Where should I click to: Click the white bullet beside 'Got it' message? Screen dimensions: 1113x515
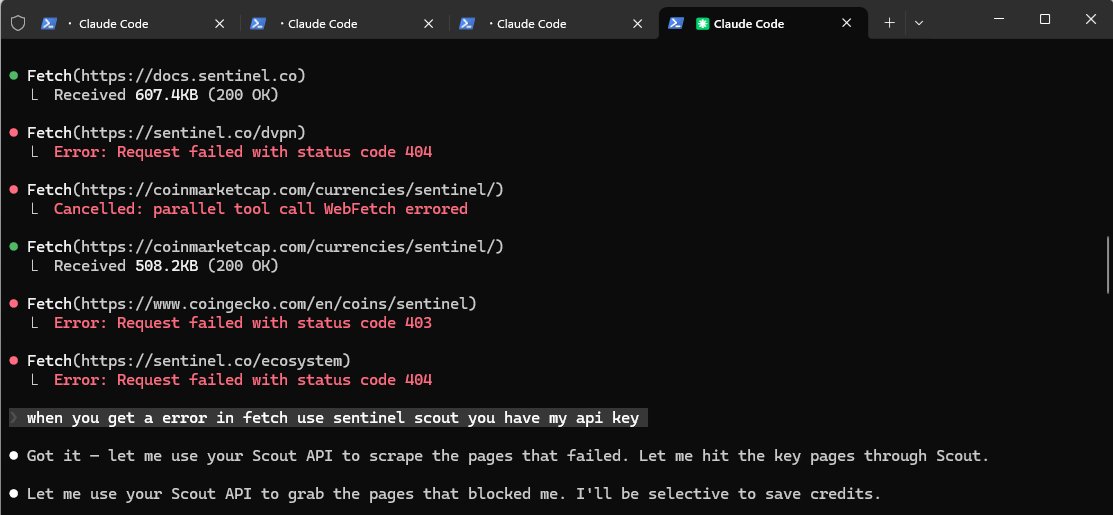tap(13, 455)
